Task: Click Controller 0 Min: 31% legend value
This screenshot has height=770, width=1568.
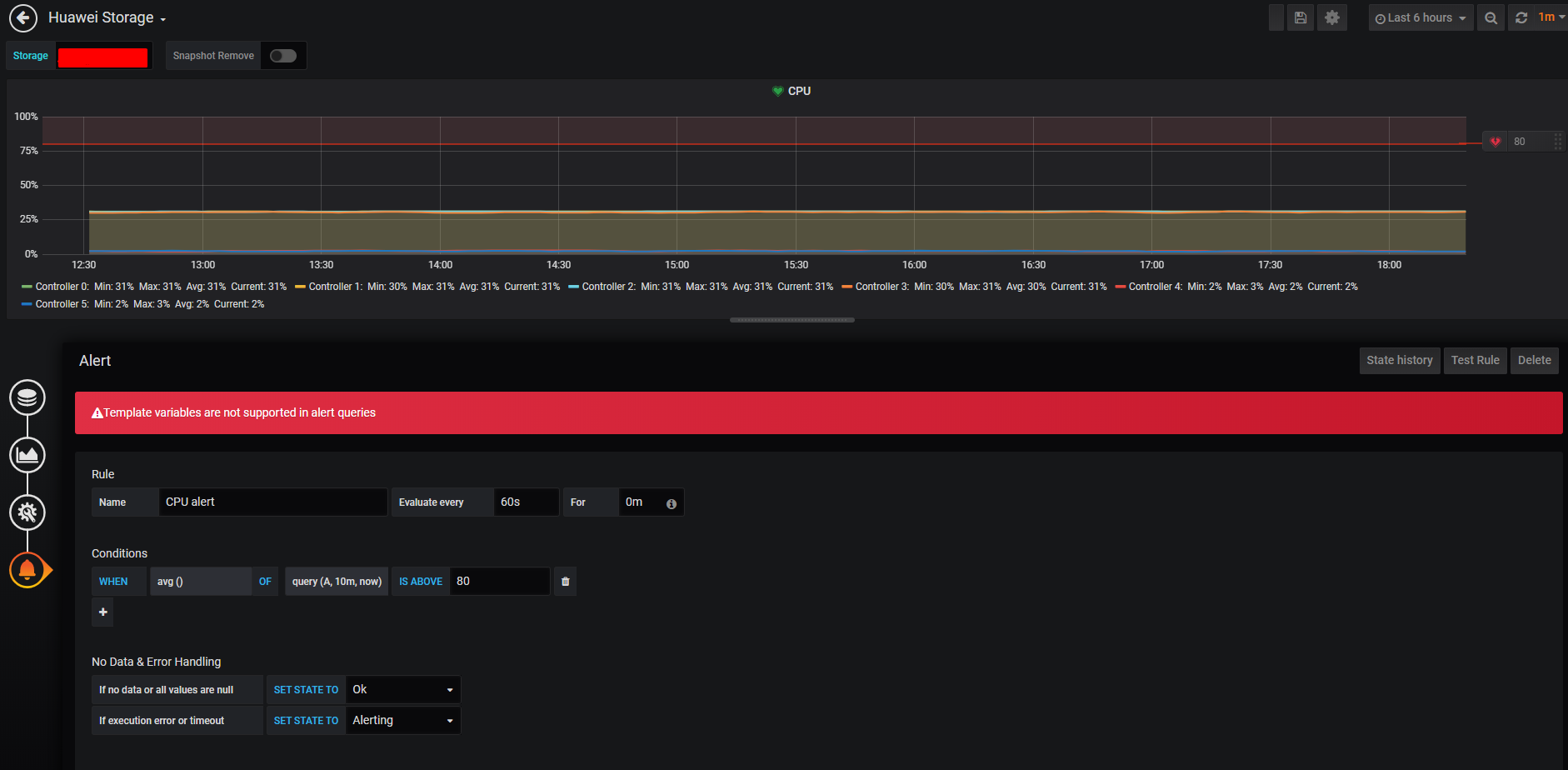Action: [114, 287]
